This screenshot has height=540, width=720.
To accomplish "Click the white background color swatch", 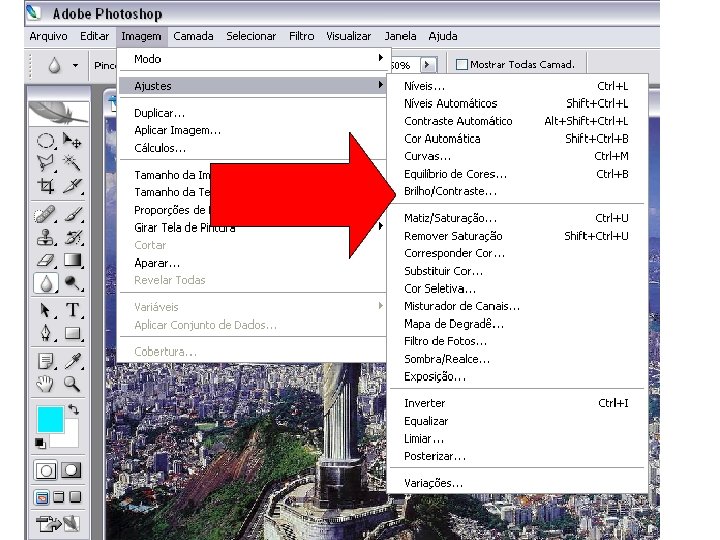I will click(69, 438).
